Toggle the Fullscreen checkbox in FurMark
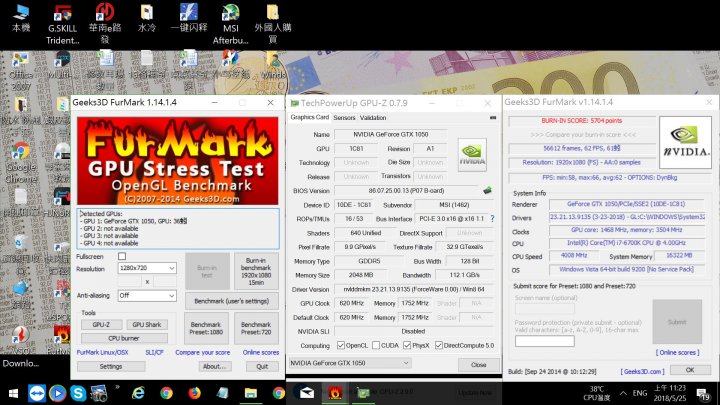This screenshot has height=405, width=720. tap(122, 256)
